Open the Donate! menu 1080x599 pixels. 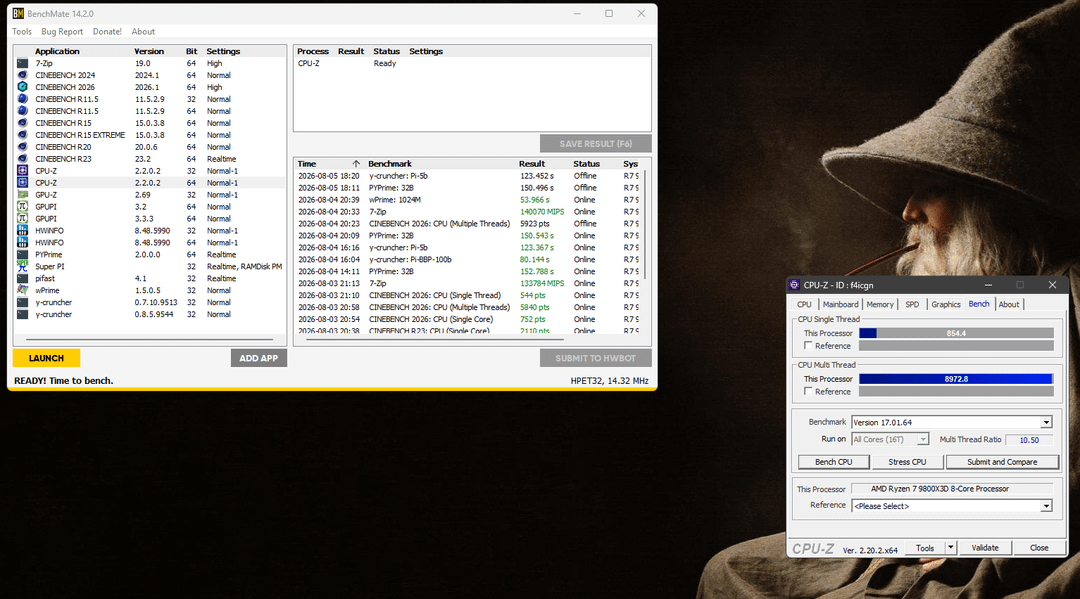[x=107, y=32]
